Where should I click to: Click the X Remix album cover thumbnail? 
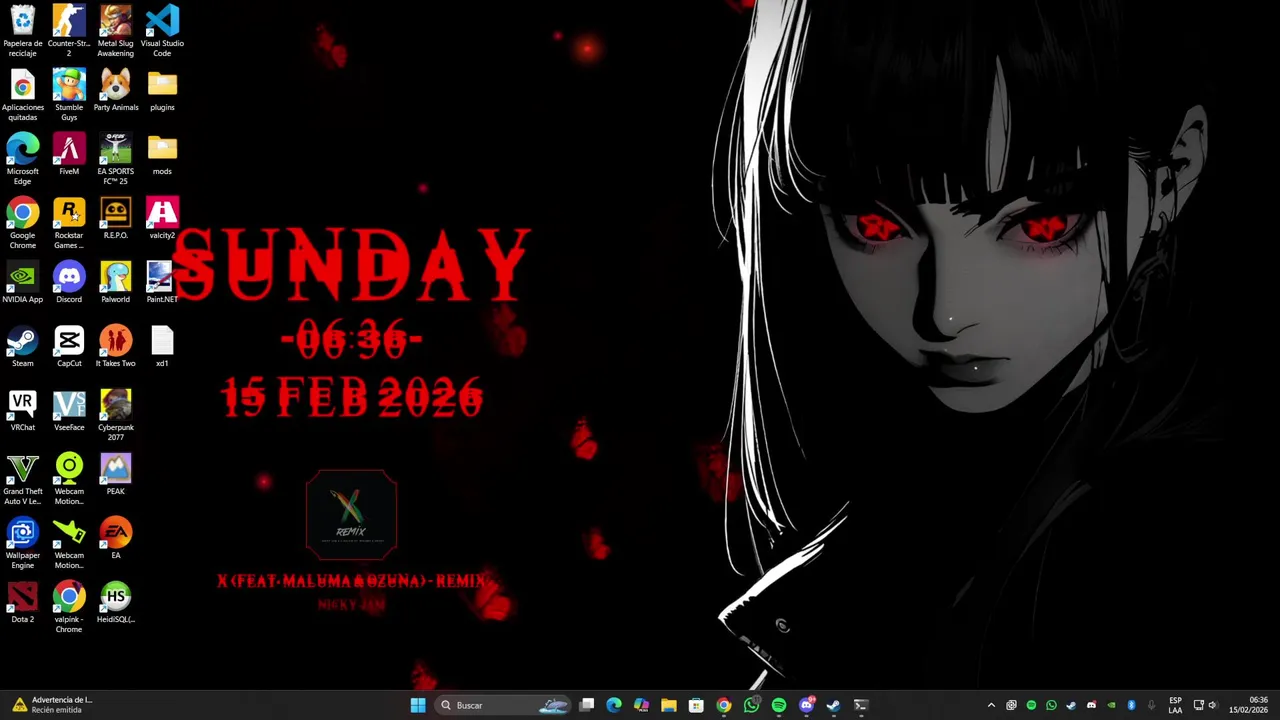click(x=351, y=514)
